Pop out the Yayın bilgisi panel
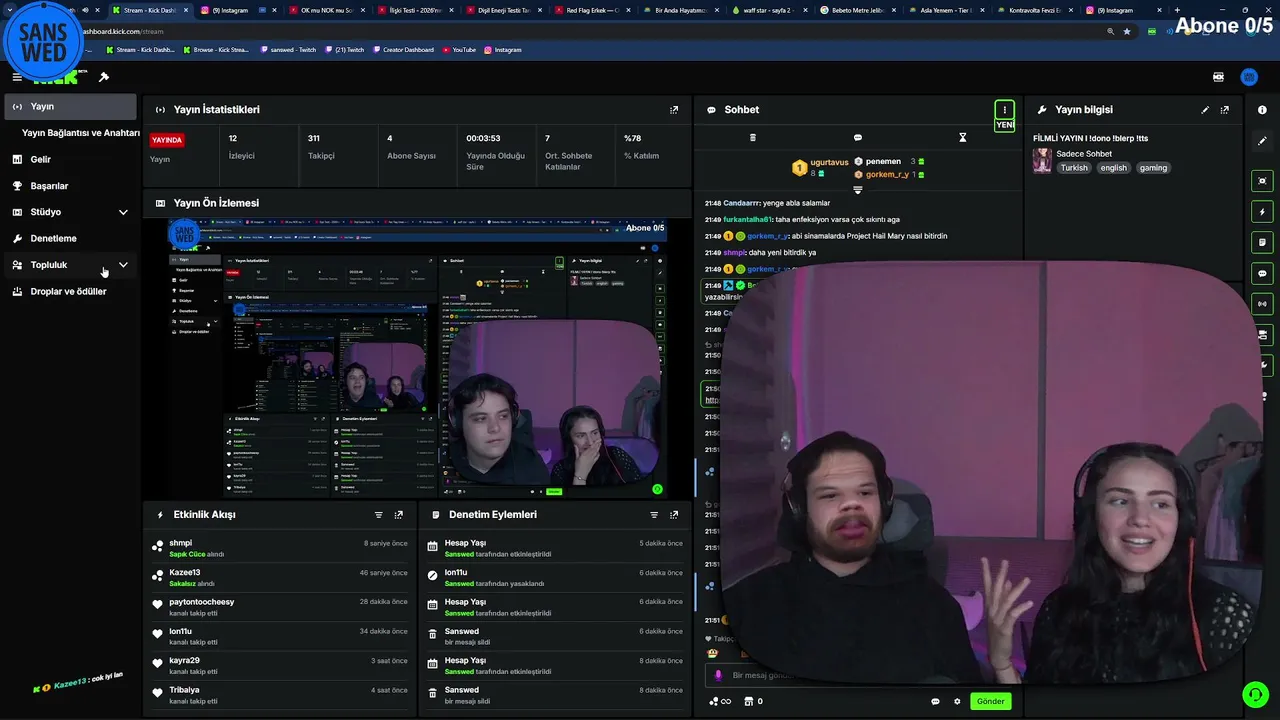 click(x=1225, y=110)
